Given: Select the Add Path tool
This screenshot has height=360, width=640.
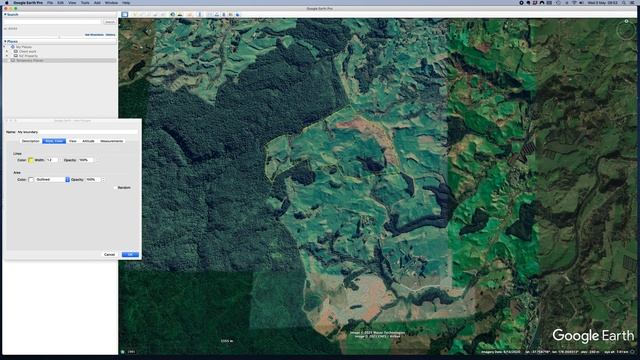Looking at the screenshot, I should tap(148, 14).
